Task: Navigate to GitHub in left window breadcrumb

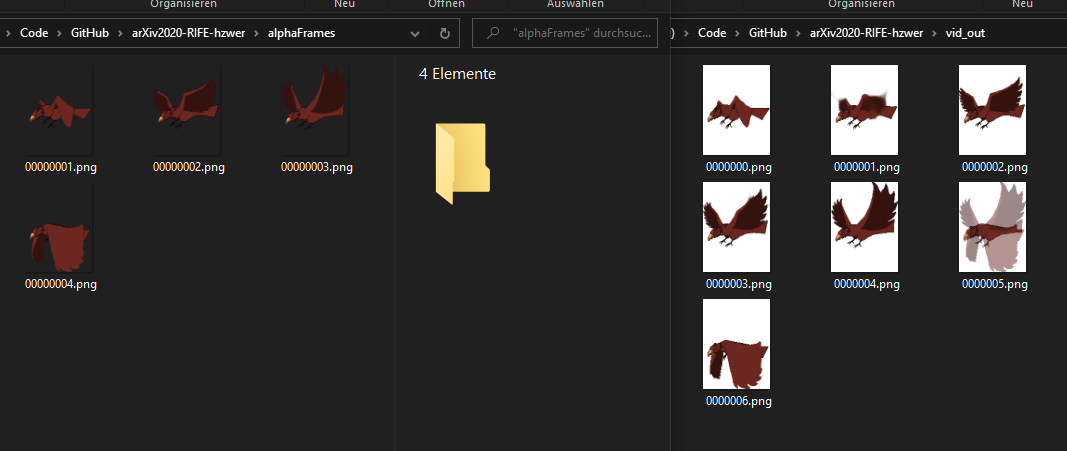Action: 90,33
